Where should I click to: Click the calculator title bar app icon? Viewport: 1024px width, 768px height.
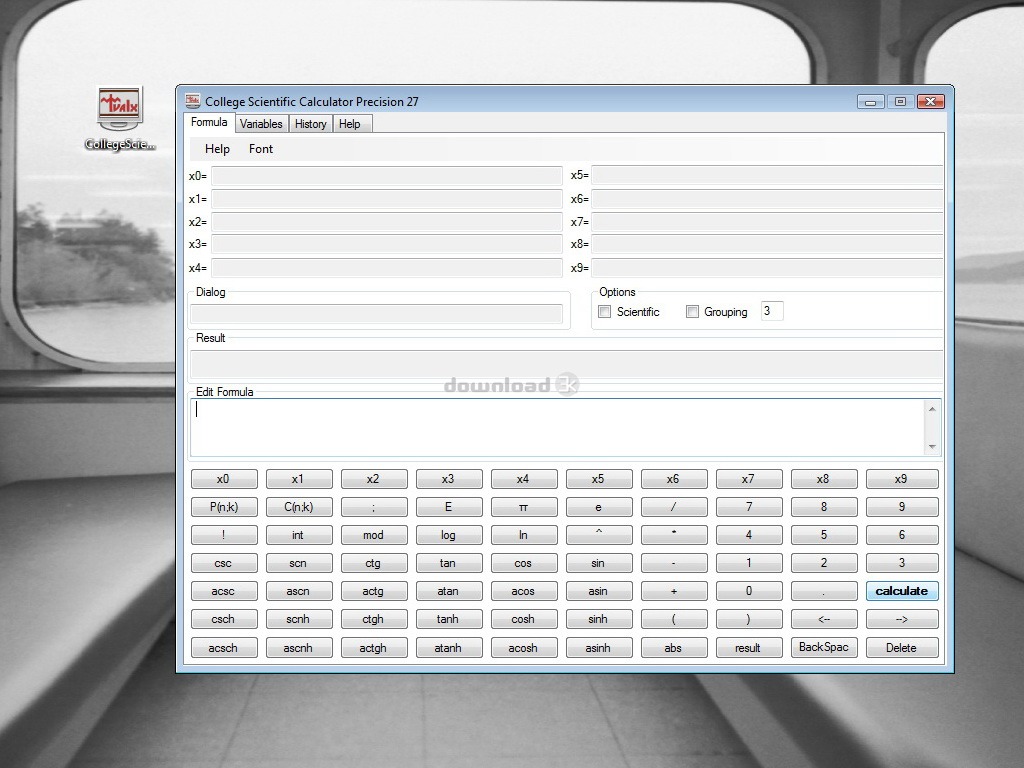(193, 101)
